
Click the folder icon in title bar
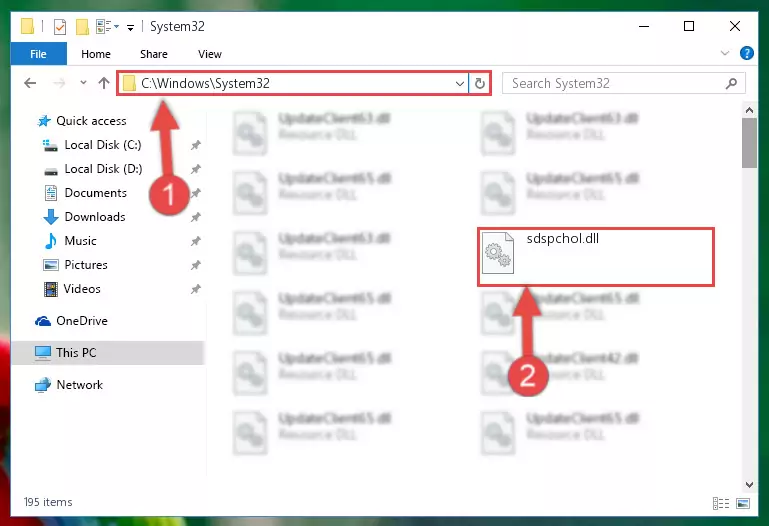(x=27, y=26)
